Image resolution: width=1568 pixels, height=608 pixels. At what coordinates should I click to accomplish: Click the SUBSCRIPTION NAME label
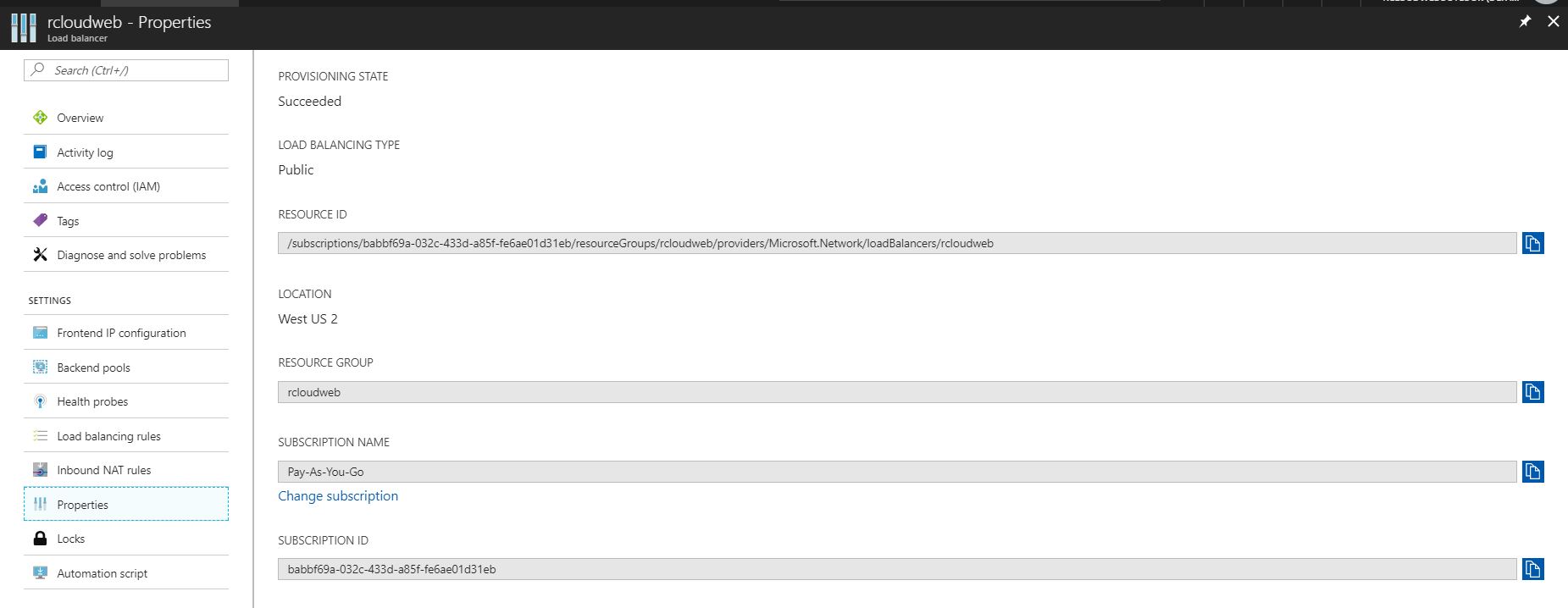click(334, 442)
